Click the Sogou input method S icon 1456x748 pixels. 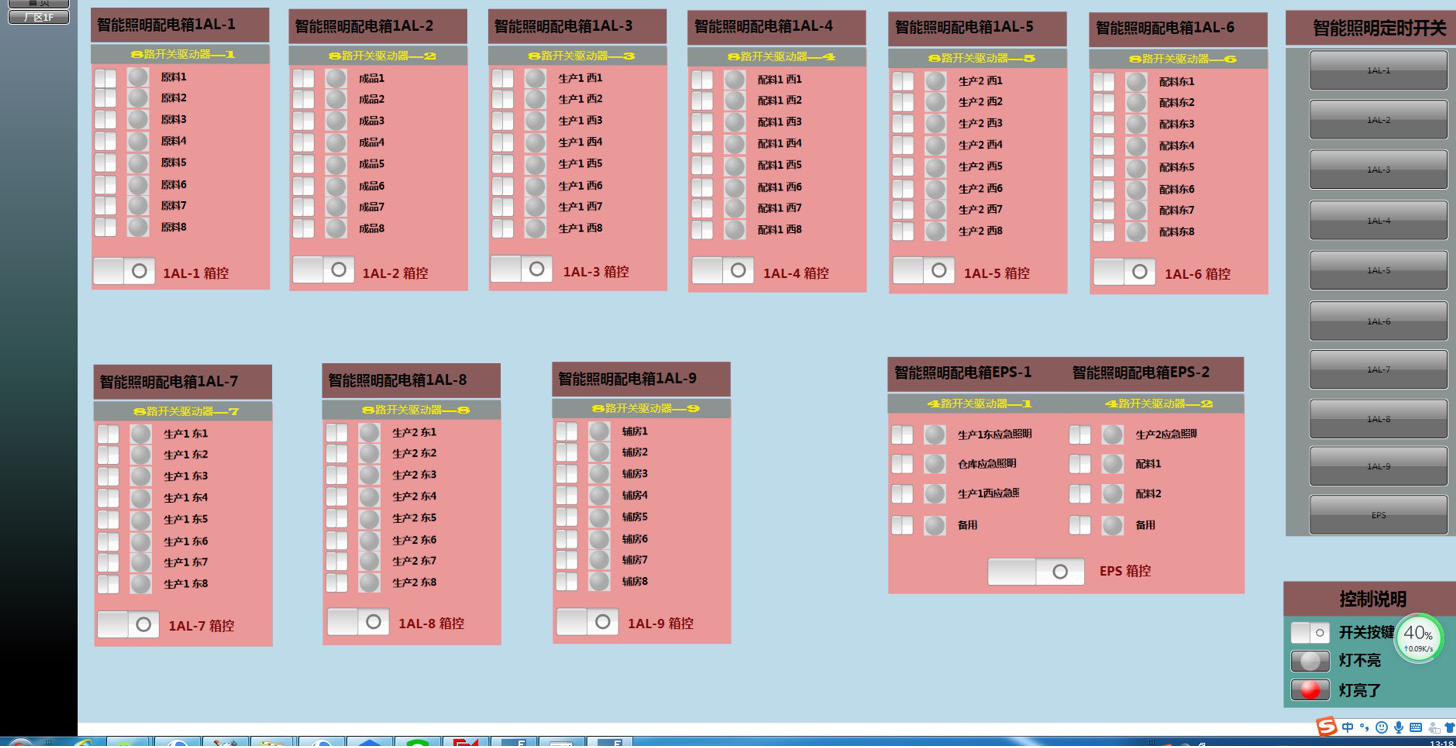coord(1326,727)
